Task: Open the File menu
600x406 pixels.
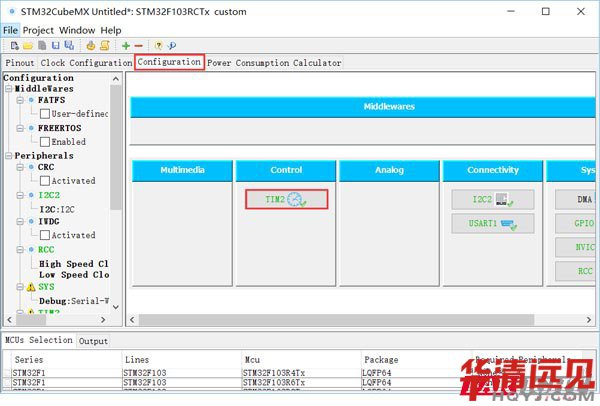Action: [10, 30]
